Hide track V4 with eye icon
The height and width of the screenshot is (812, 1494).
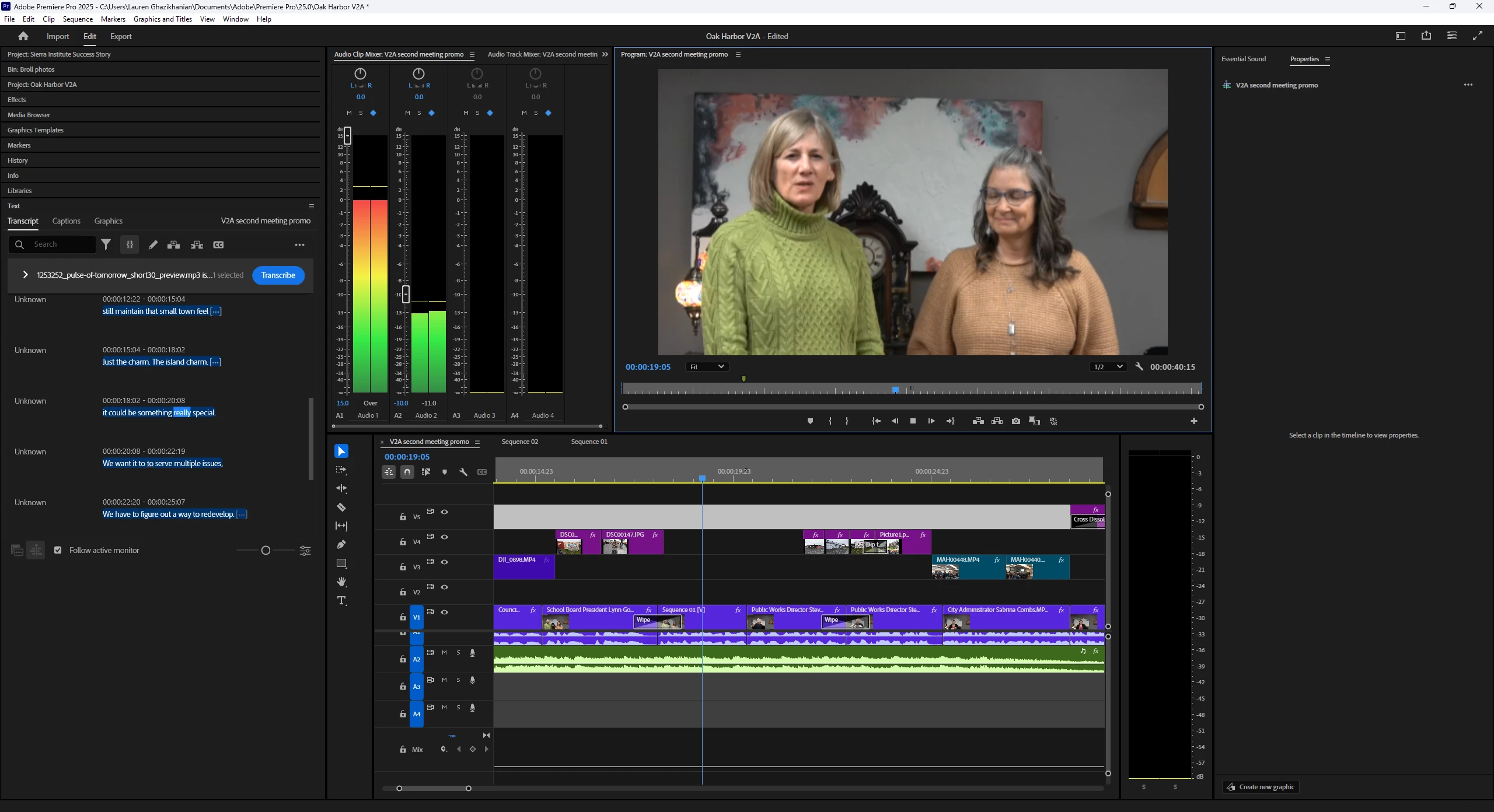(x=445, y=537)
